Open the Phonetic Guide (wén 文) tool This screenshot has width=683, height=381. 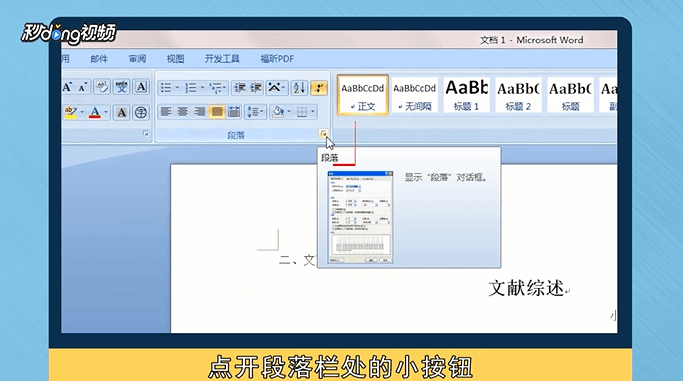(x=121, y=87)
